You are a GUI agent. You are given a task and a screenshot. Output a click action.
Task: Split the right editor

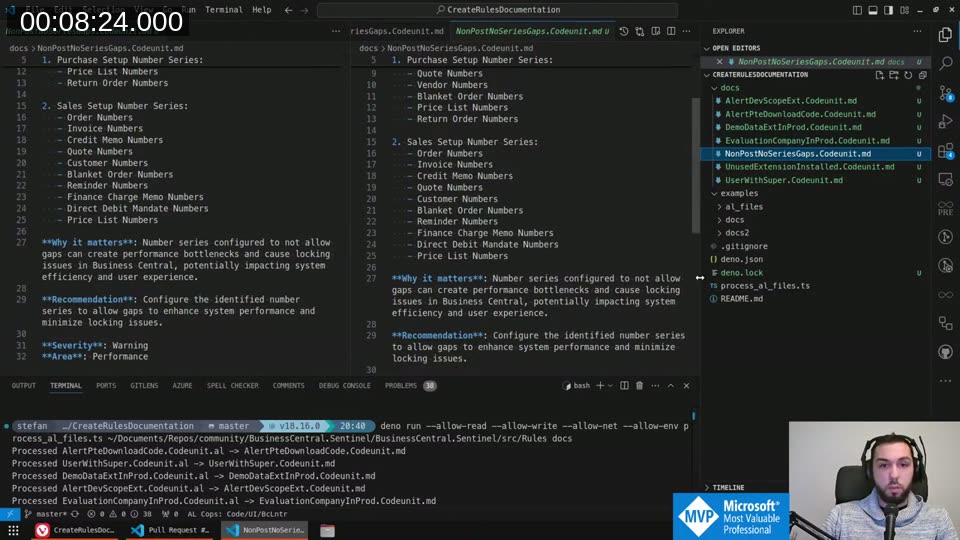pyautogui.click(x=671, y=31)
